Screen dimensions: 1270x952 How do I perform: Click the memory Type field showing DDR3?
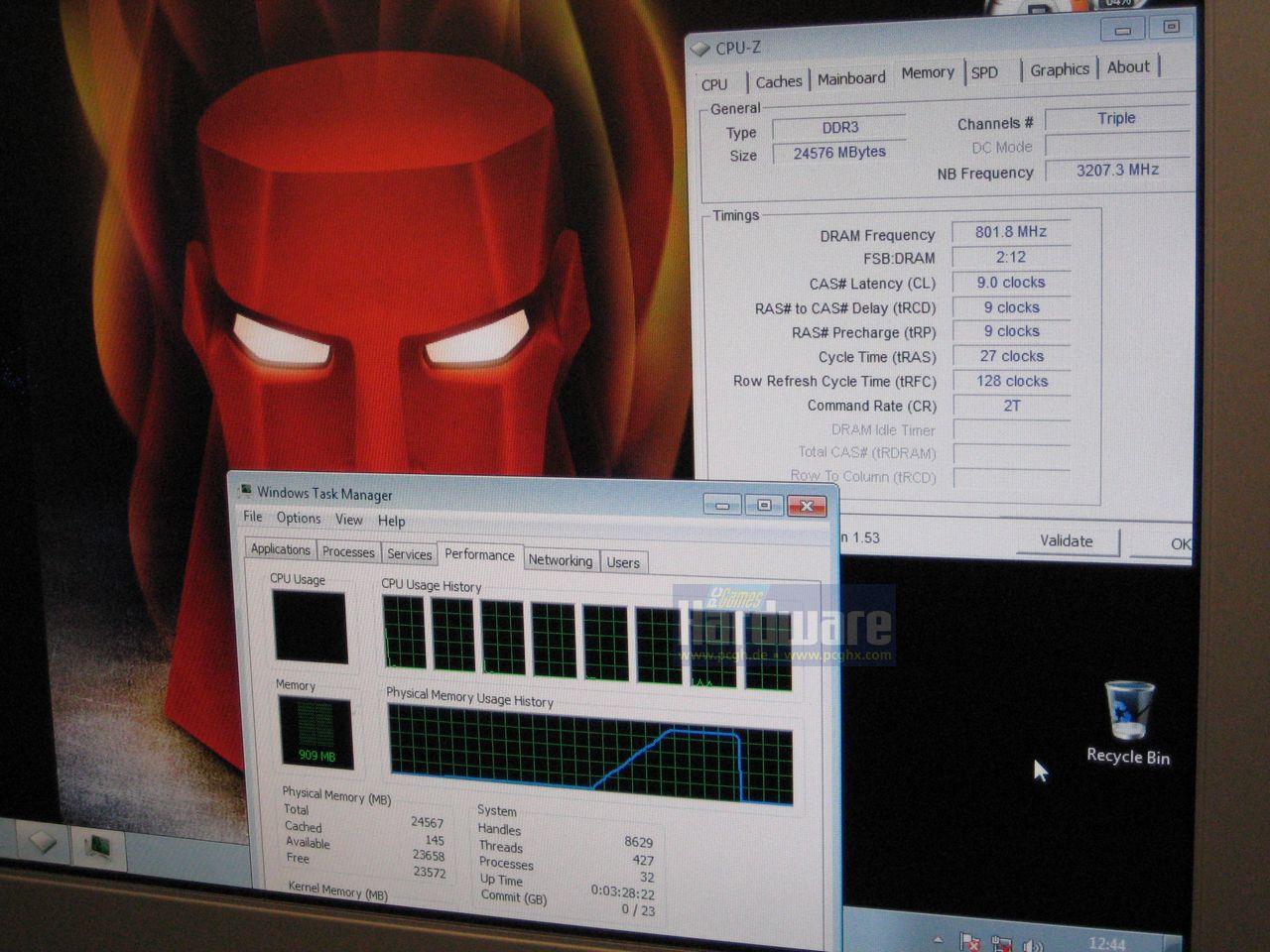[x=839, y=128]
